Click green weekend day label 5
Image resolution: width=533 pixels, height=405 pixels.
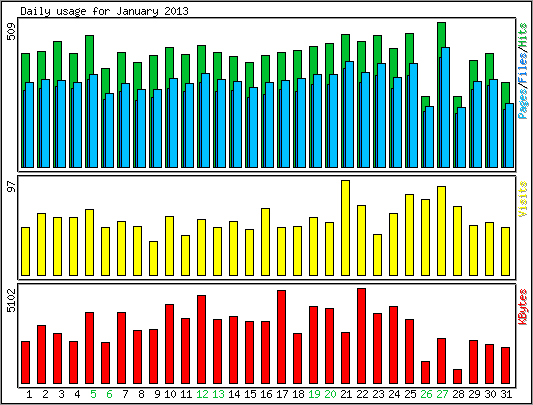93,394
